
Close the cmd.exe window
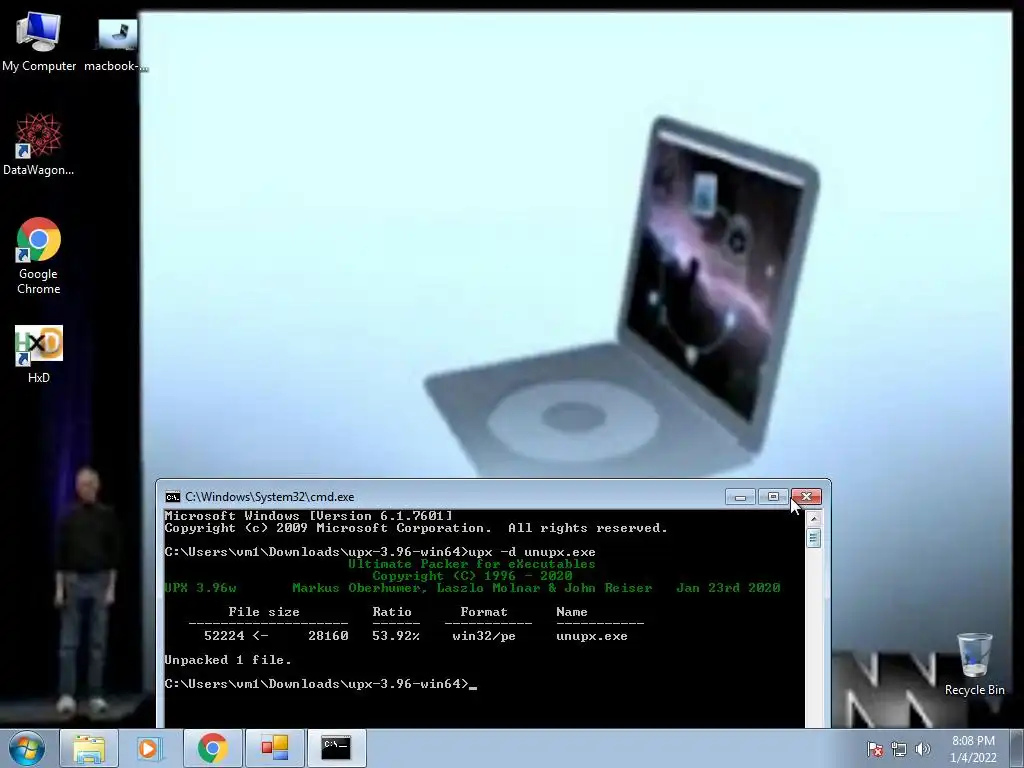807,497
